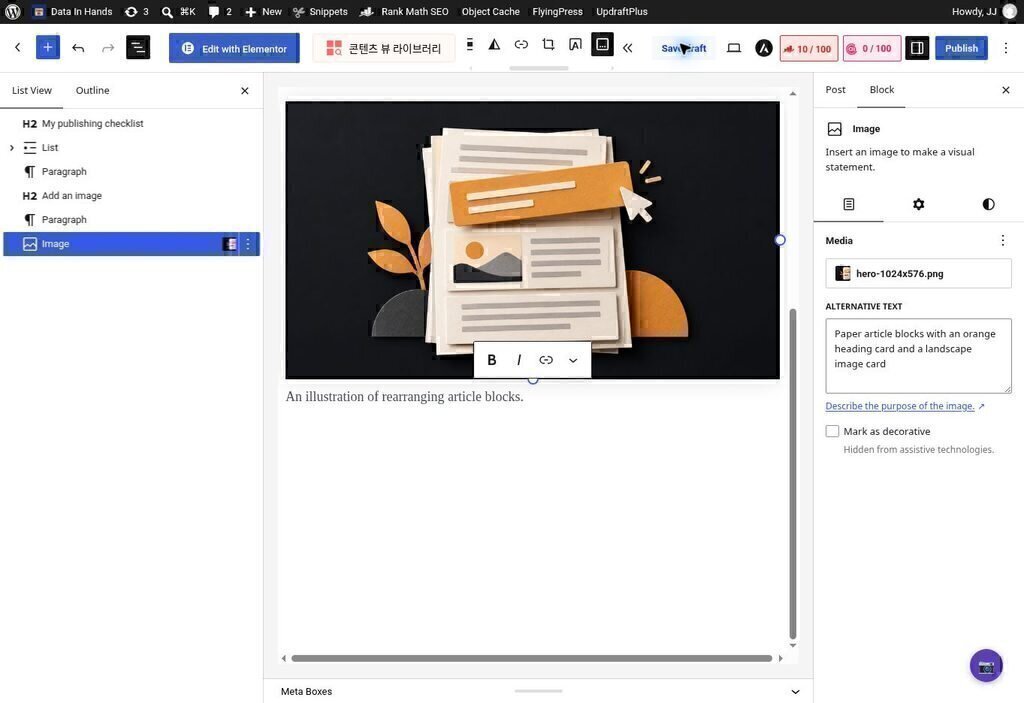The image size is (1024, 703).
Task: Open the WordPress logo menu
Action: (12, 12)
